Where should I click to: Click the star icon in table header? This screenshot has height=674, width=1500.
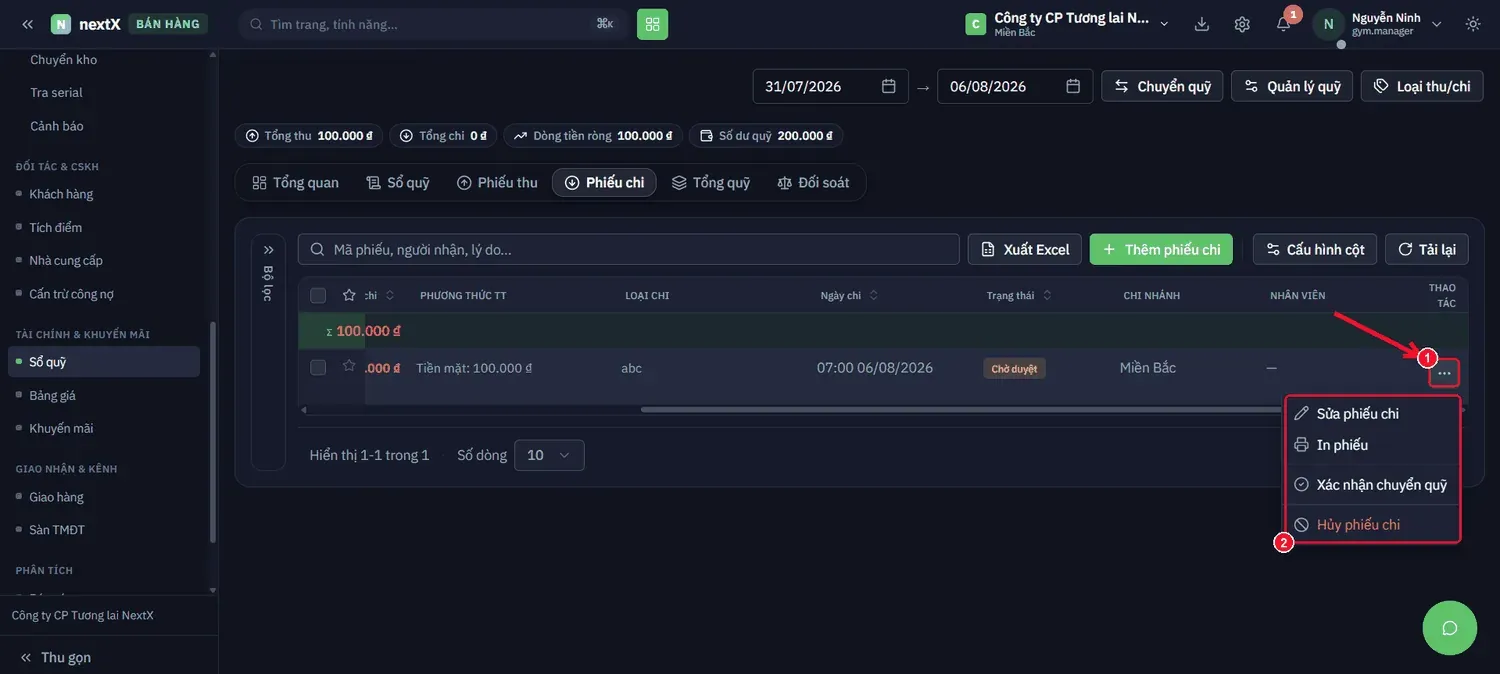(349, 295)
